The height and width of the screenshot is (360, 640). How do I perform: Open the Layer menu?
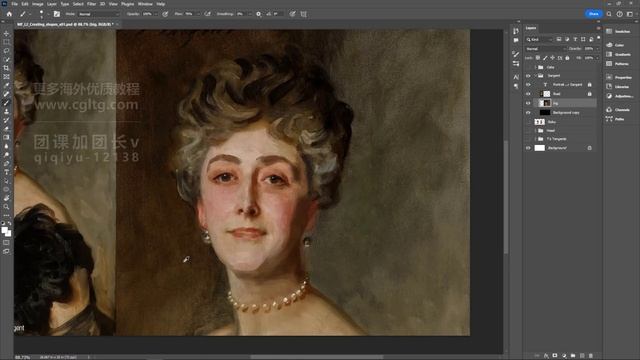coord(52,4)
